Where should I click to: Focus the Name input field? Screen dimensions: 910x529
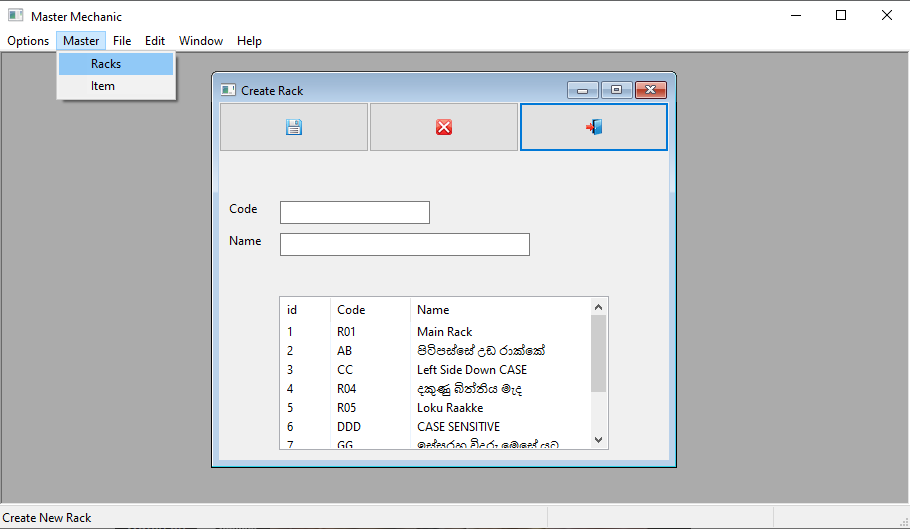tap(405, 244)
